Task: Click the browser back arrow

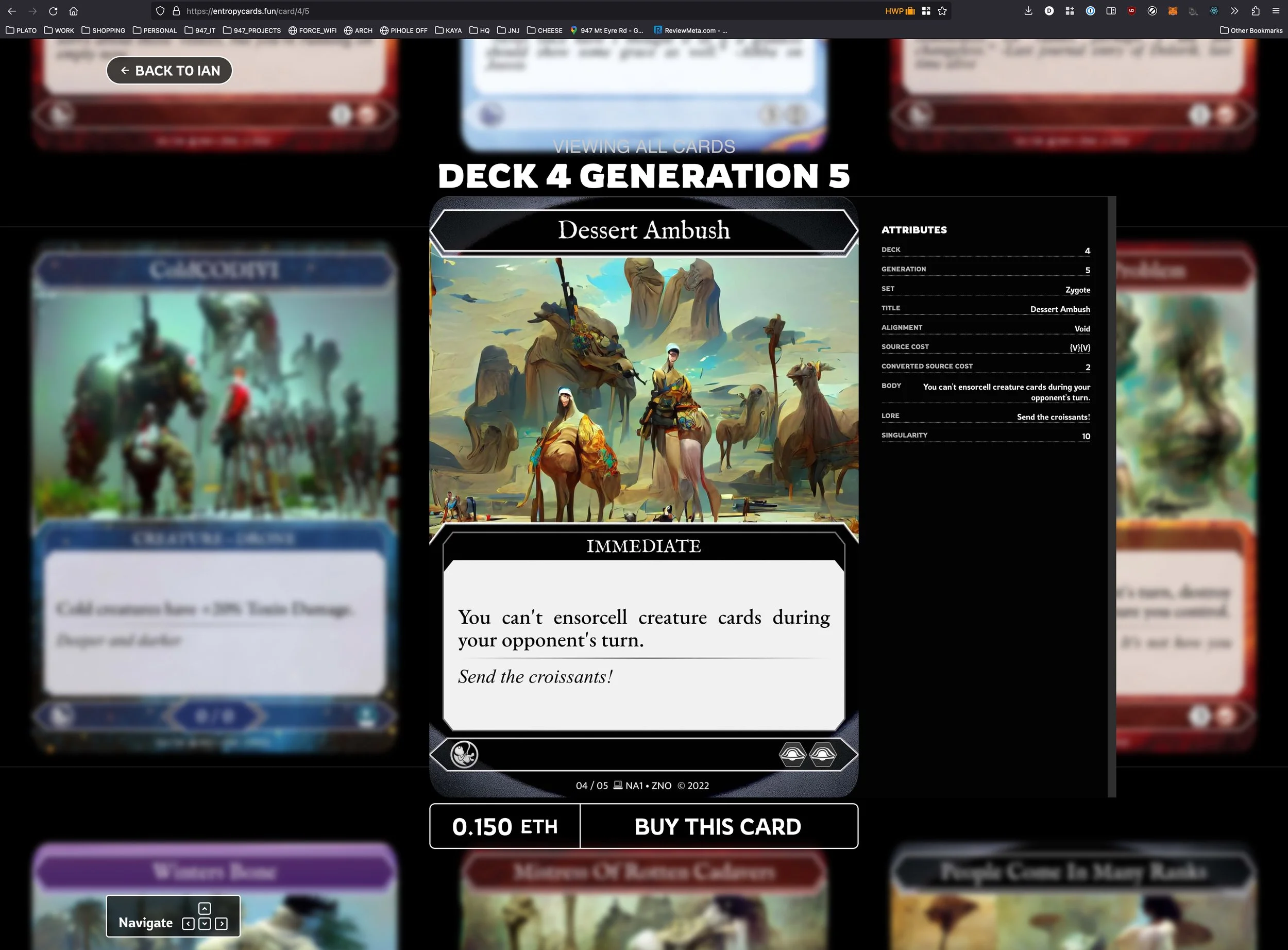Action: click(x=11, y=11)
